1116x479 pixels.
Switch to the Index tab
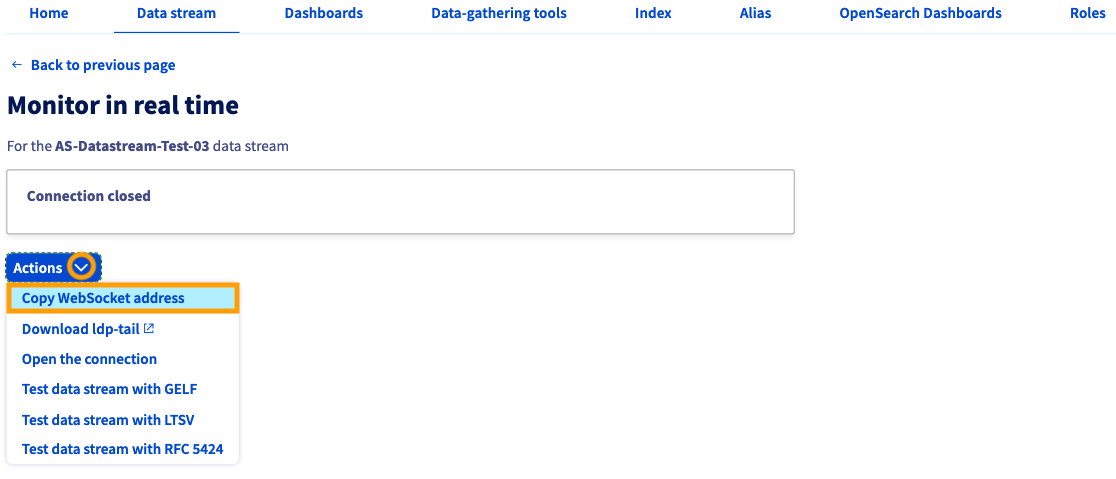tap(653, 14)
